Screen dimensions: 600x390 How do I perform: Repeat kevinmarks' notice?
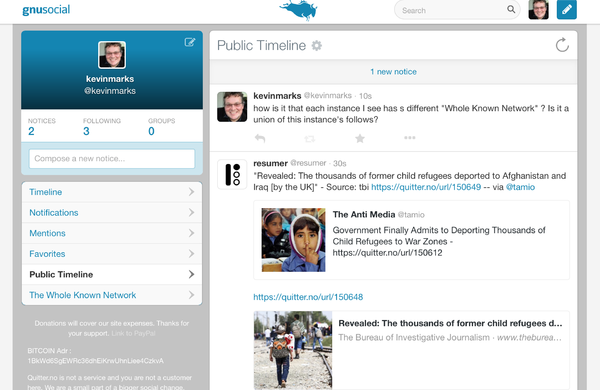[310, 139]
